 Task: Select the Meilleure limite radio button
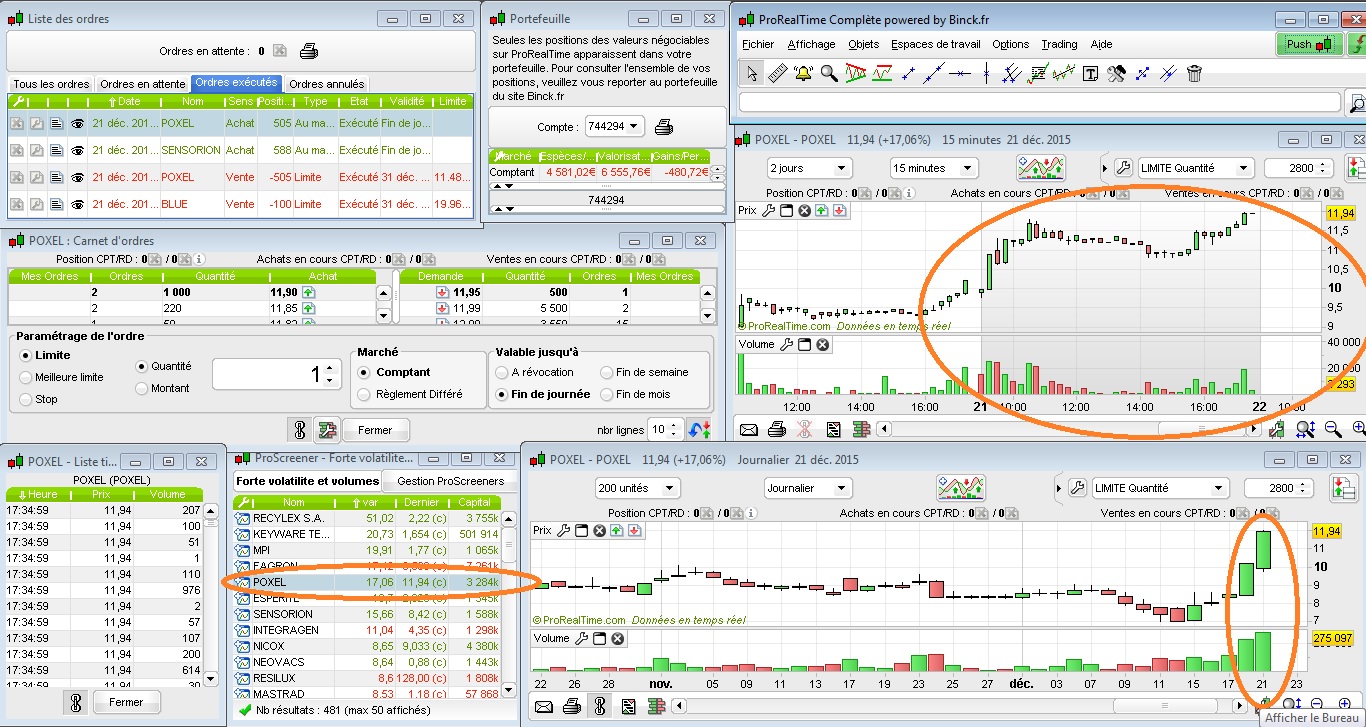(x=26, y=377)
